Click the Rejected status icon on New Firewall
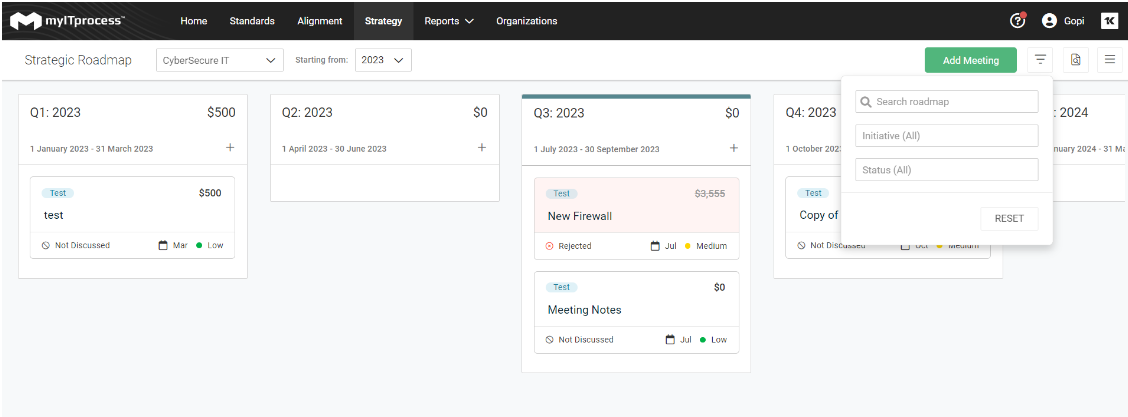1128x417 pixels. click(550, 246)
